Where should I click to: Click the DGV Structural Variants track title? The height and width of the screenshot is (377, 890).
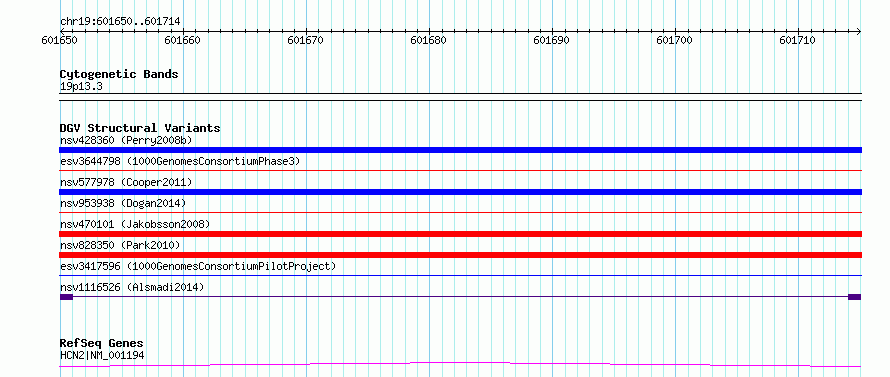coord(140,128)
